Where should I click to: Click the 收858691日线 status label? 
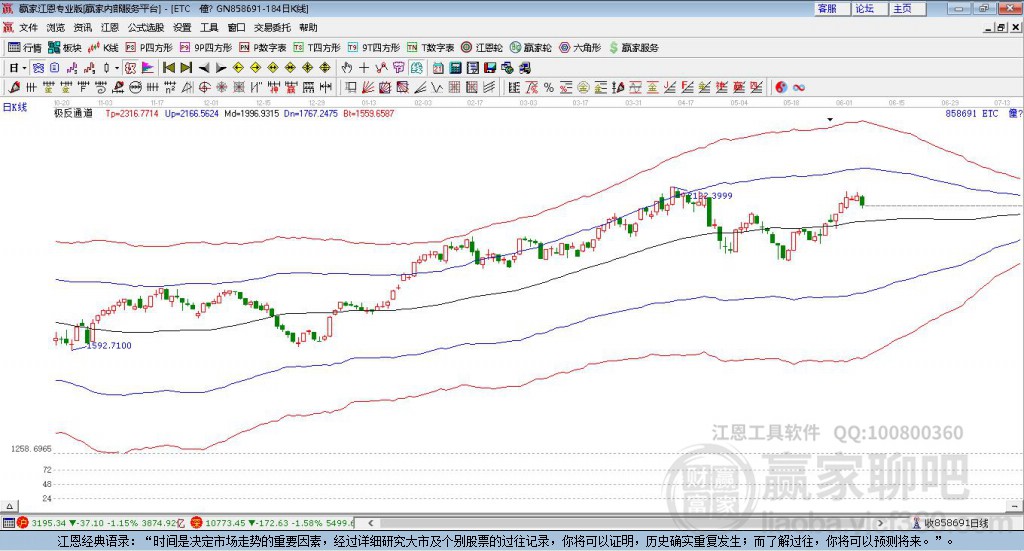(x=957, y=523)
